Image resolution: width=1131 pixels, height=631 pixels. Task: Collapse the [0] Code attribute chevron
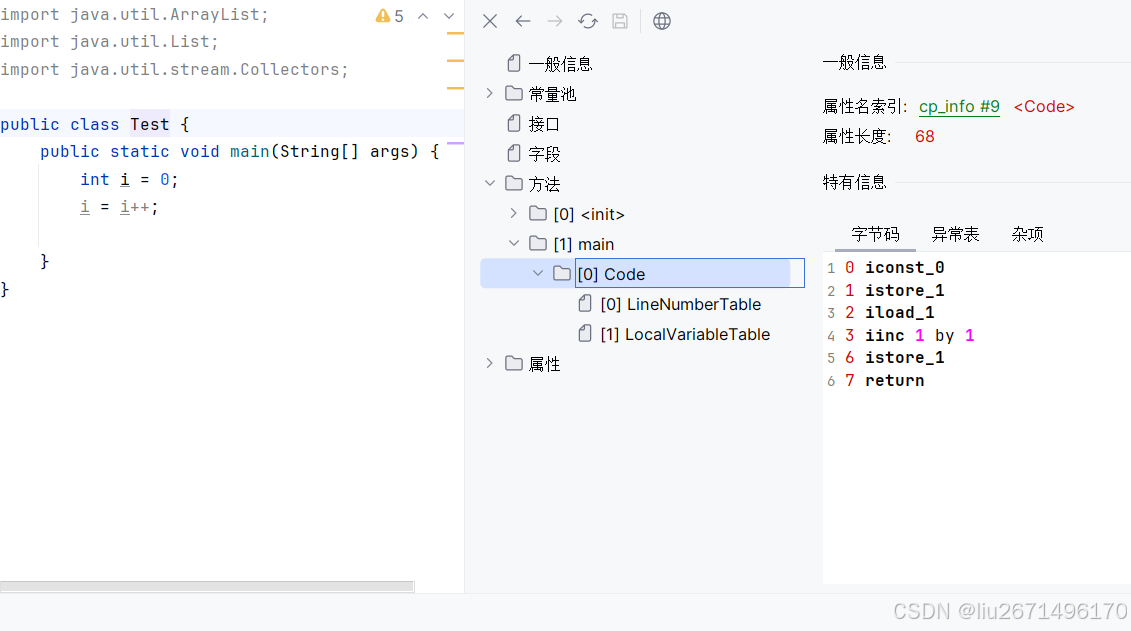[538, 273]
